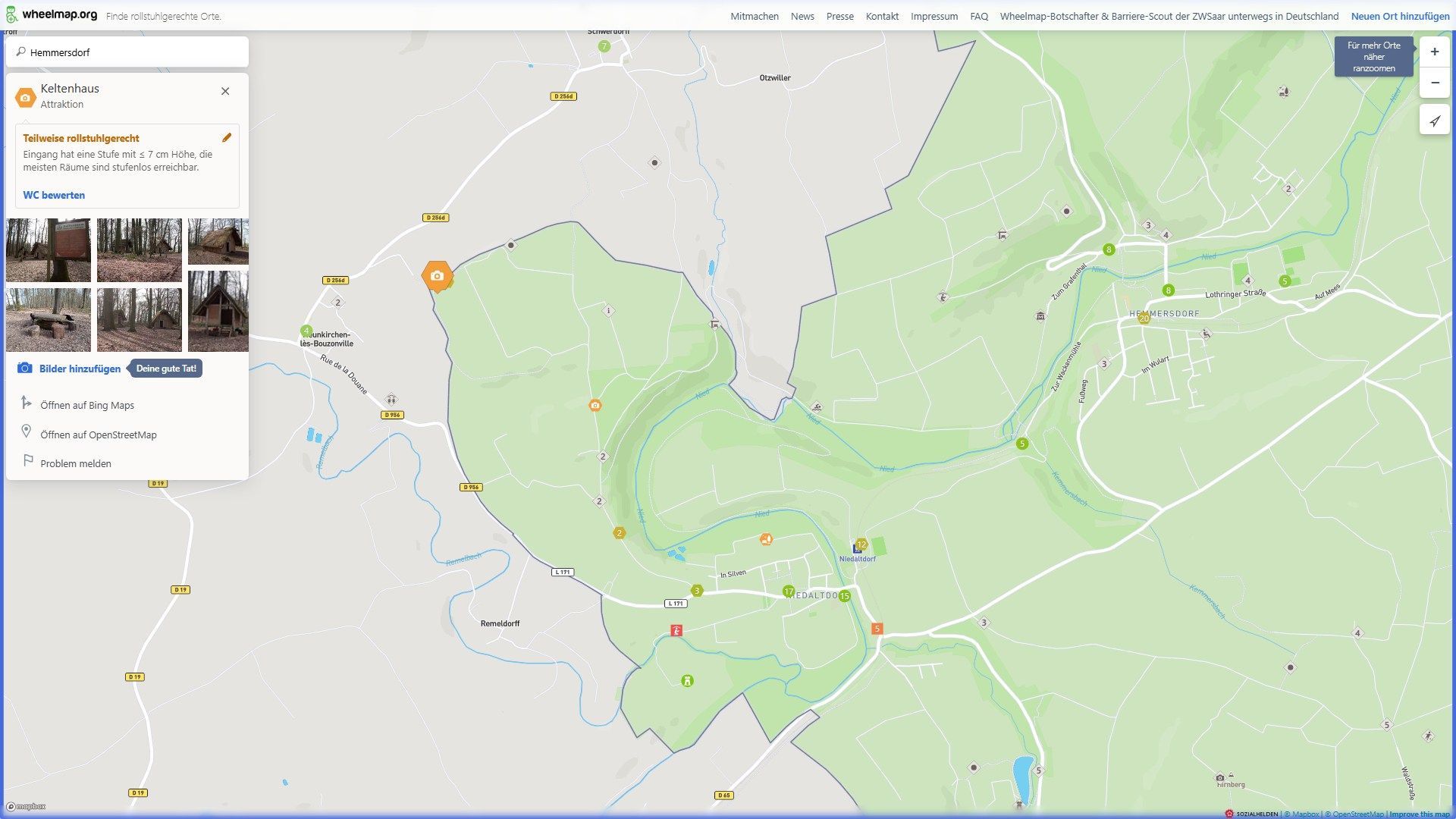The image size is (1456, 819).
Task: Close the Keltenhaus details panel
Action: point(225,91)
